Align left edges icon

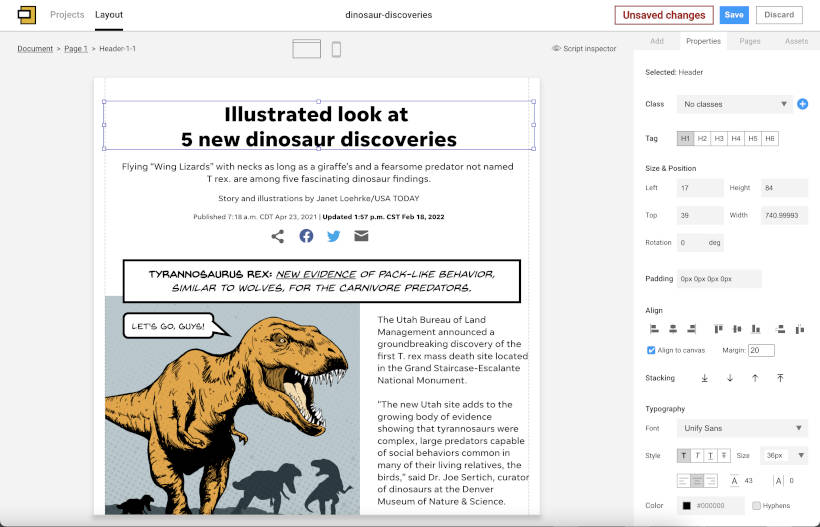pos(654,329)
